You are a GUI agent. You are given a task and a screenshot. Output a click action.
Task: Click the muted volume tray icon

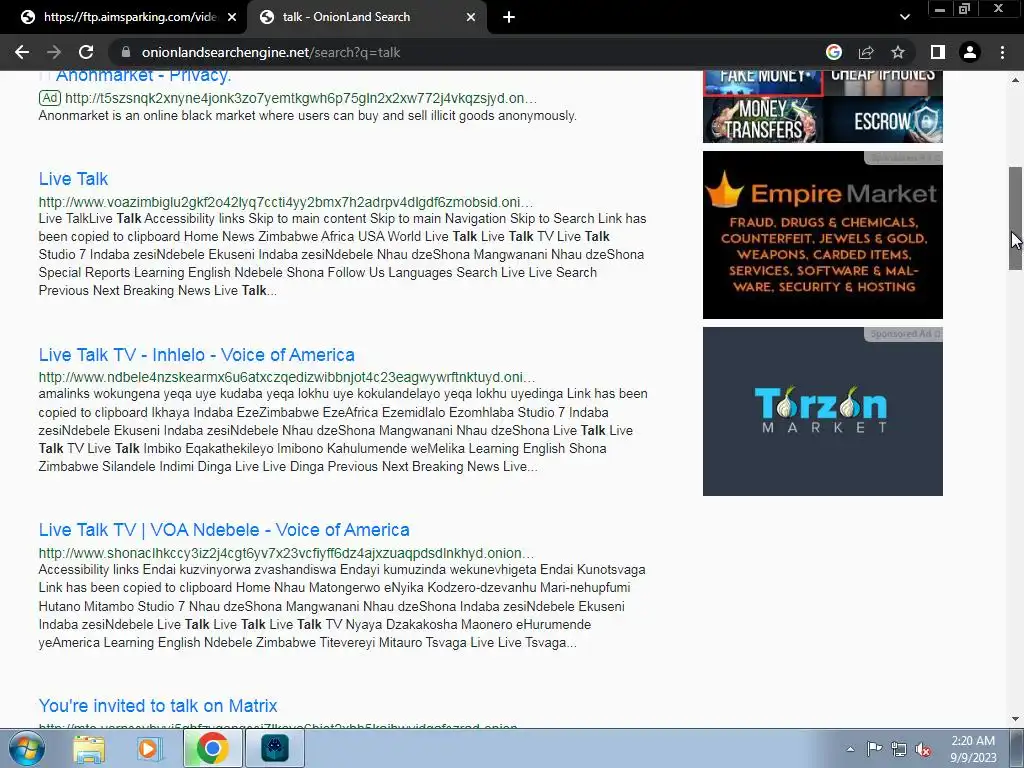click(923, 749)
